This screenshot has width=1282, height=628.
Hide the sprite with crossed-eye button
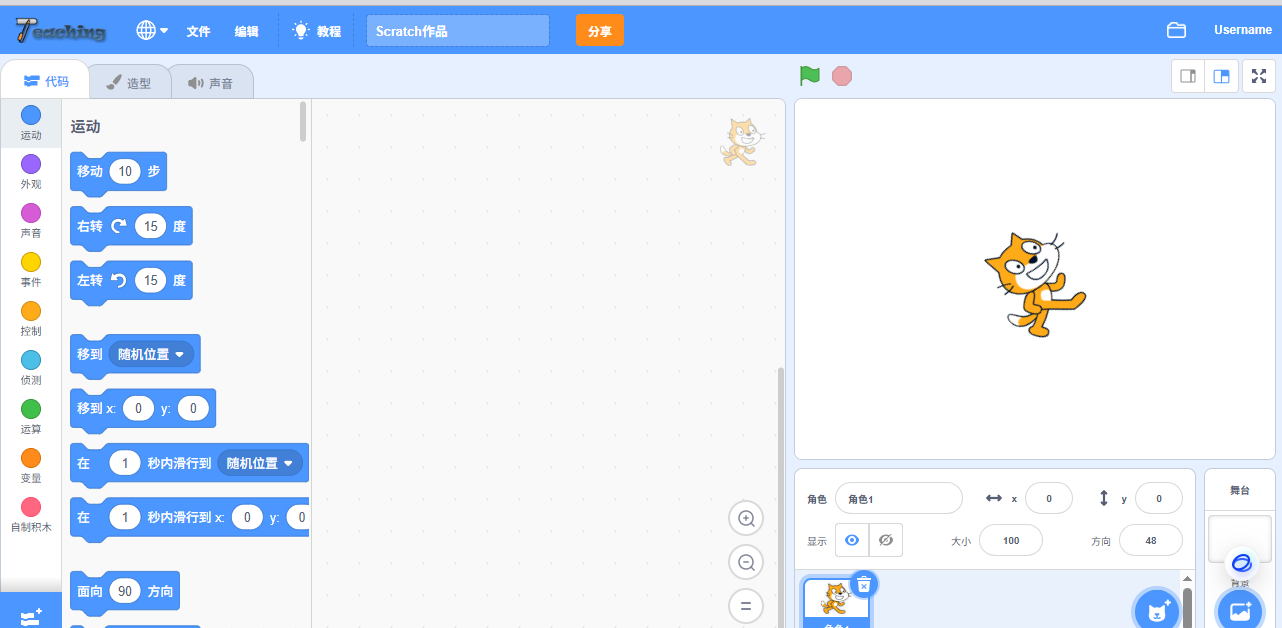886,540
